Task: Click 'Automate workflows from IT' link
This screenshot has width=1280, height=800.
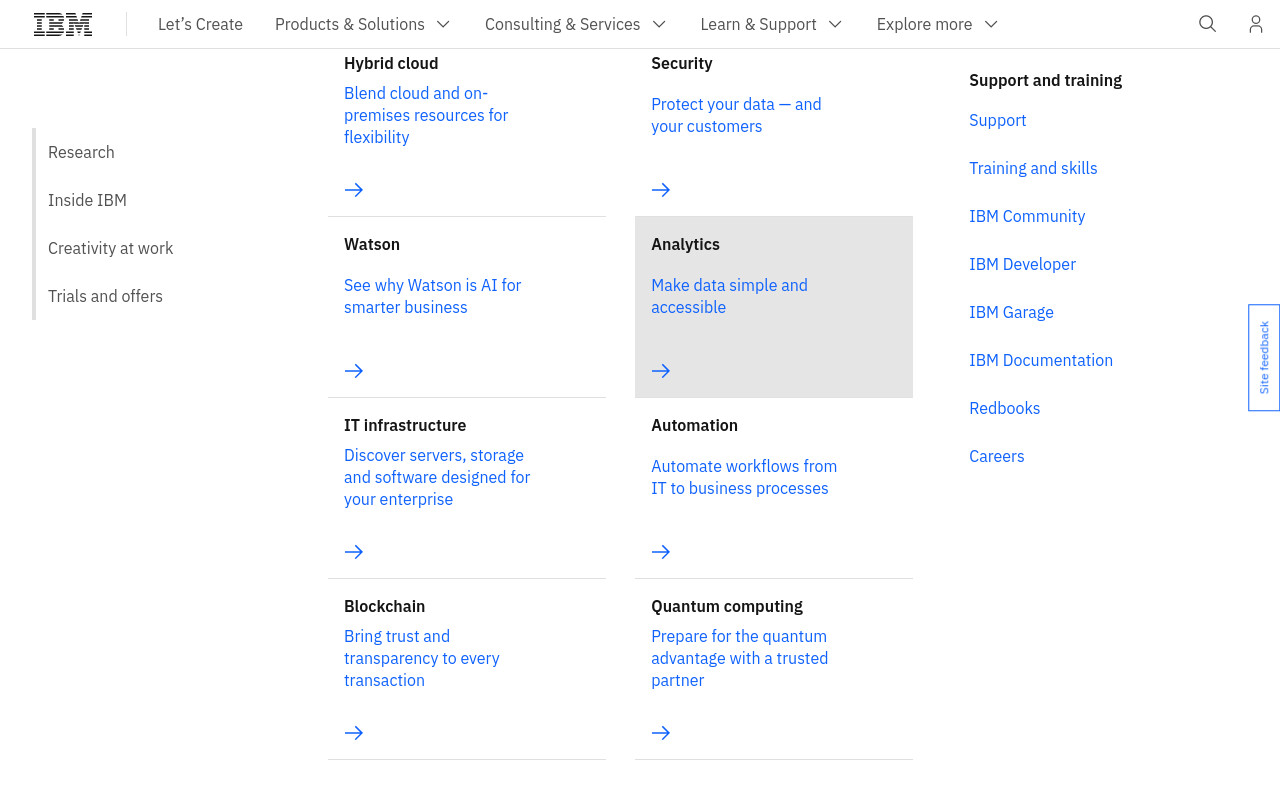Action: [744, 477]
